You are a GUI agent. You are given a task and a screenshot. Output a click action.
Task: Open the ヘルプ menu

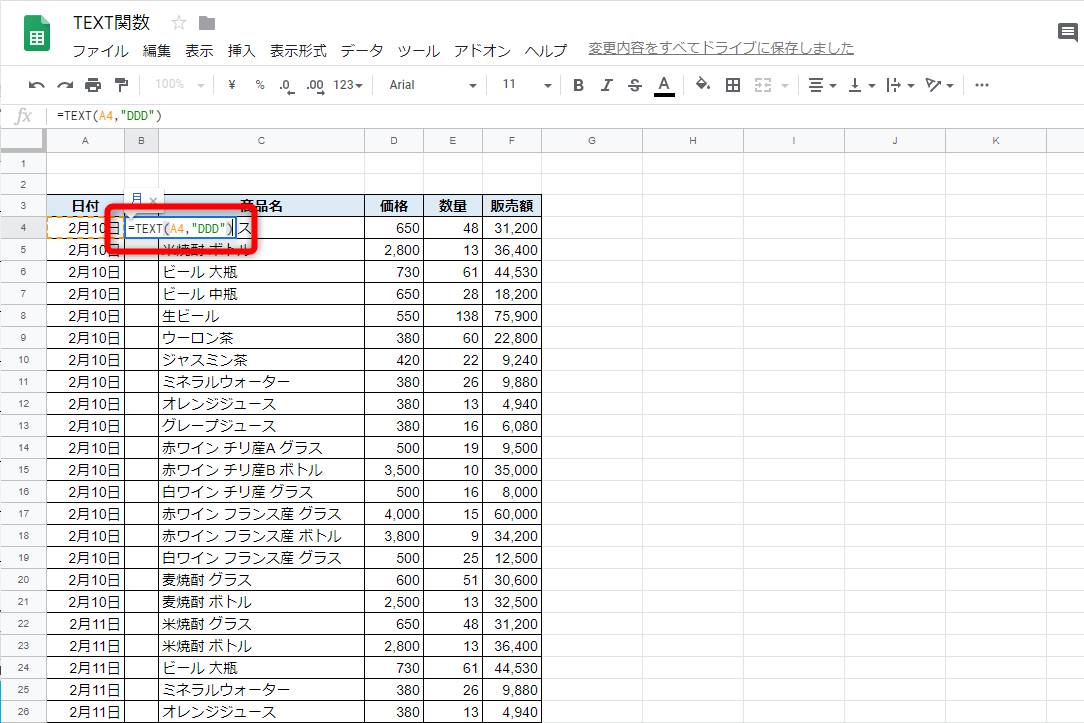click(545, 50)
